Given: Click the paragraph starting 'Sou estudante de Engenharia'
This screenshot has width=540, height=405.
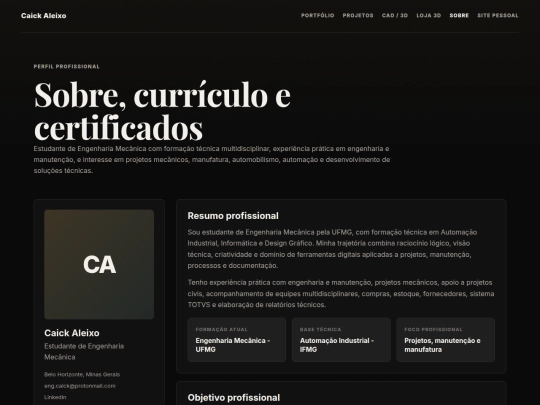Looking at the screenshot, I should (332, 249).
